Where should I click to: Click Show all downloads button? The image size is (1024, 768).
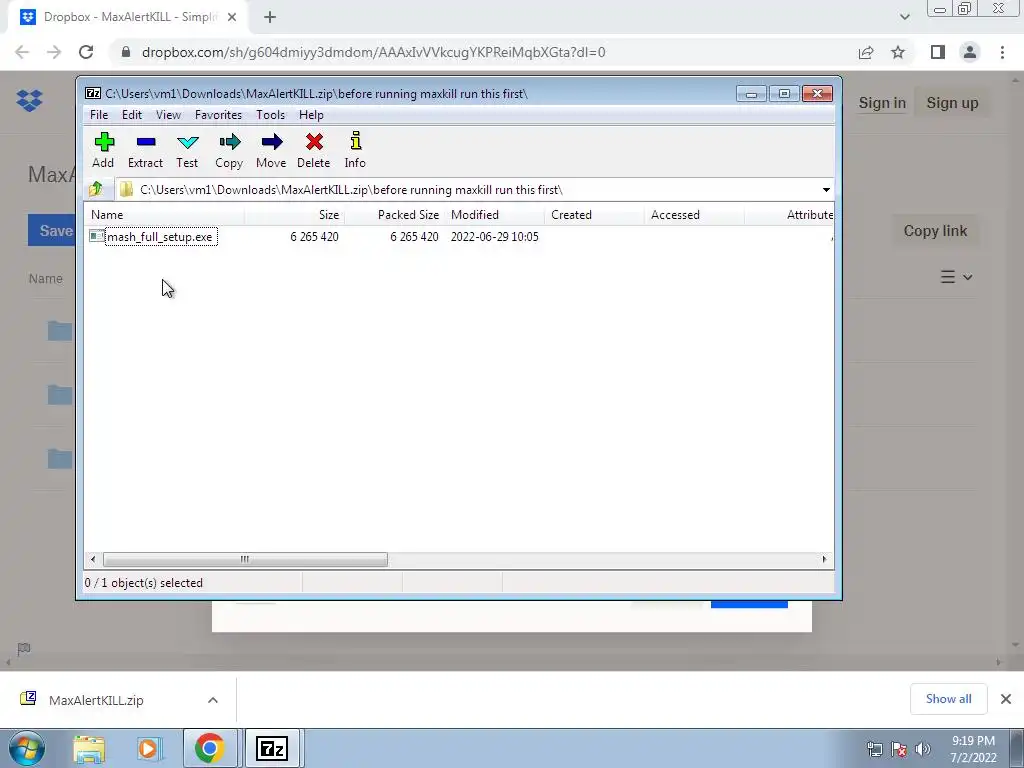pyautogui.click(x=948, y=699)
